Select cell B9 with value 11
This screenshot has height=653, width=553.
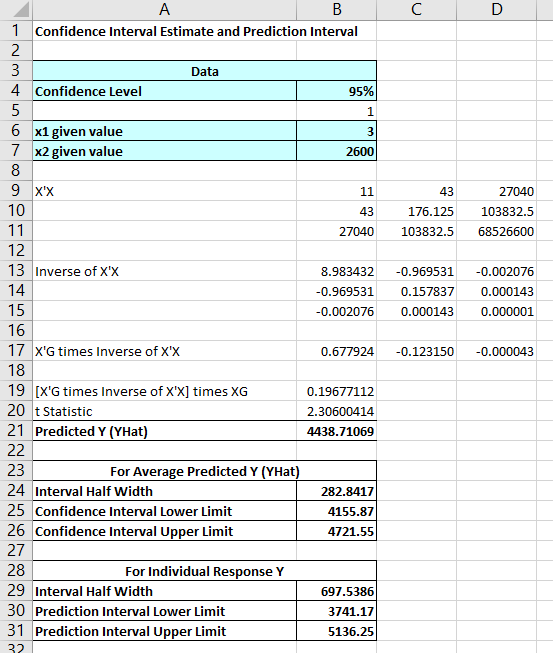[x=336, y=191]
